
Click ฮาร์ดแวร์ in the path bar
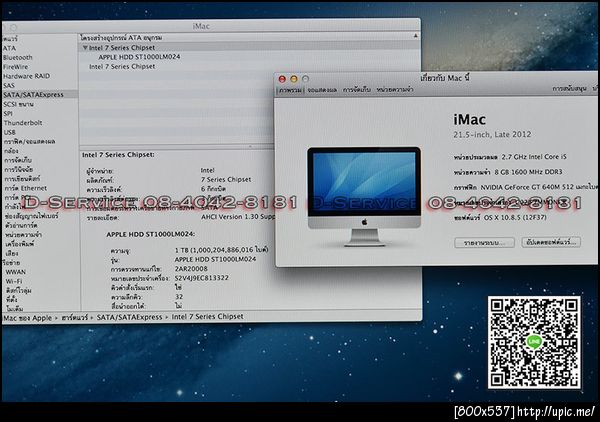(74, 318)
